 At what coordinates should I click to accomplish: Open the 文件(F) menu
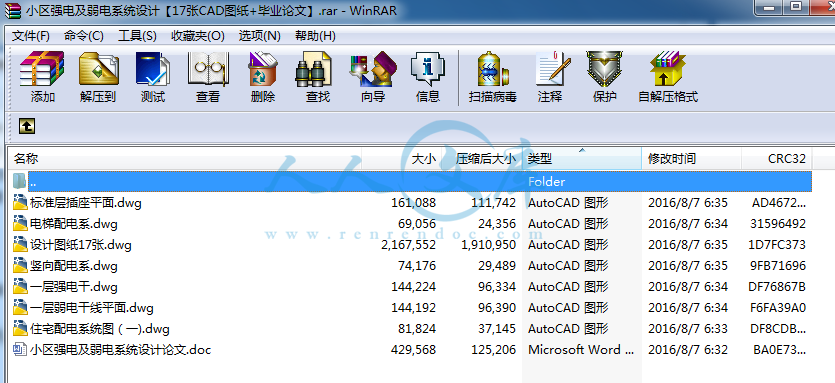[30, 36]
